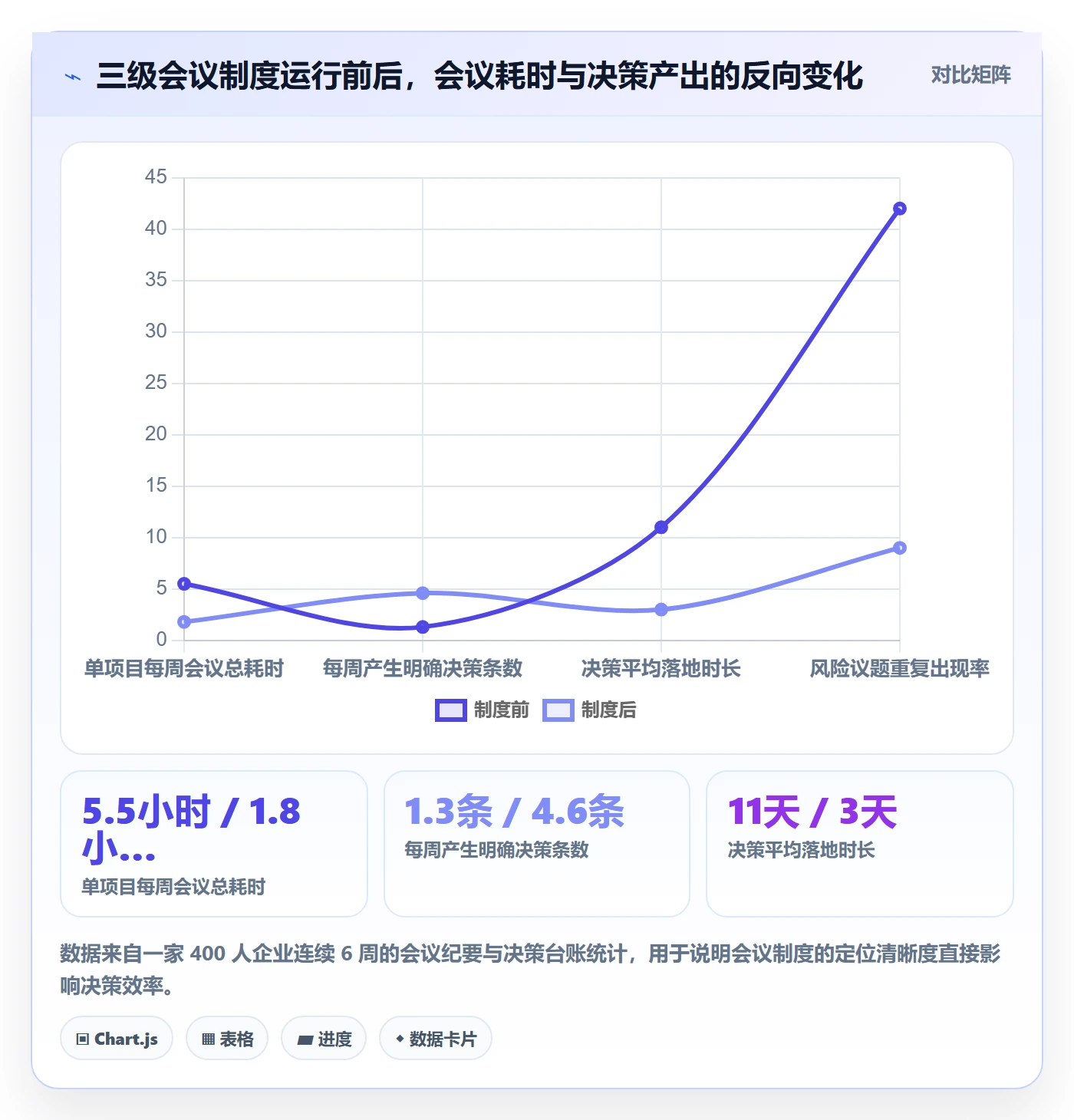Viewport: 1074px width, 1120px height.
Task: Click the x-axis label 单项目每周会议总耗时
Action: [x=184, y=668]
